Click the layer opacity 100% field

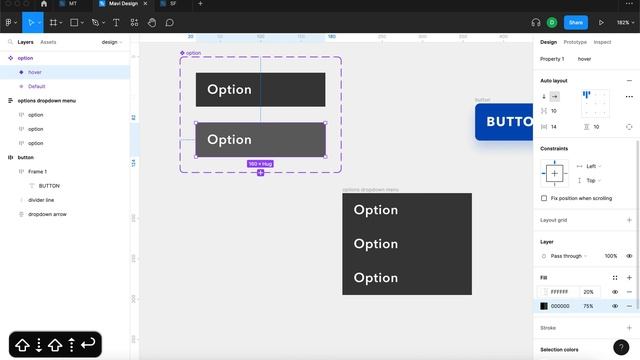(x=611, y=256)
